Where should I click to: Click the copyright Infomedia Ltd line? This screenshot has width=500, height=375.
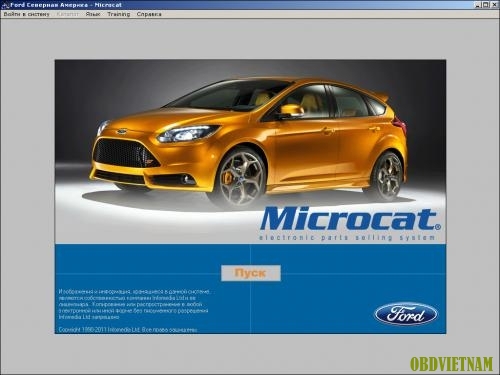click(128, 330)
